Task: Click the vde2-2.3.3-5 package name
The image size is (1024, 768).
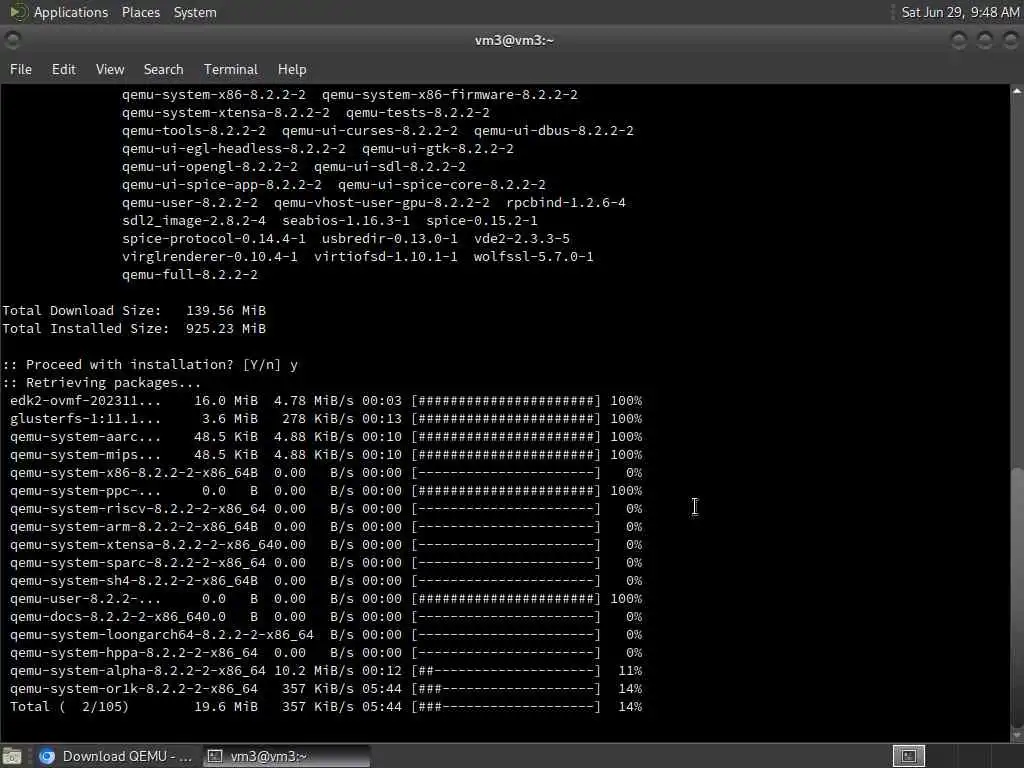Action: coord(522,238)
